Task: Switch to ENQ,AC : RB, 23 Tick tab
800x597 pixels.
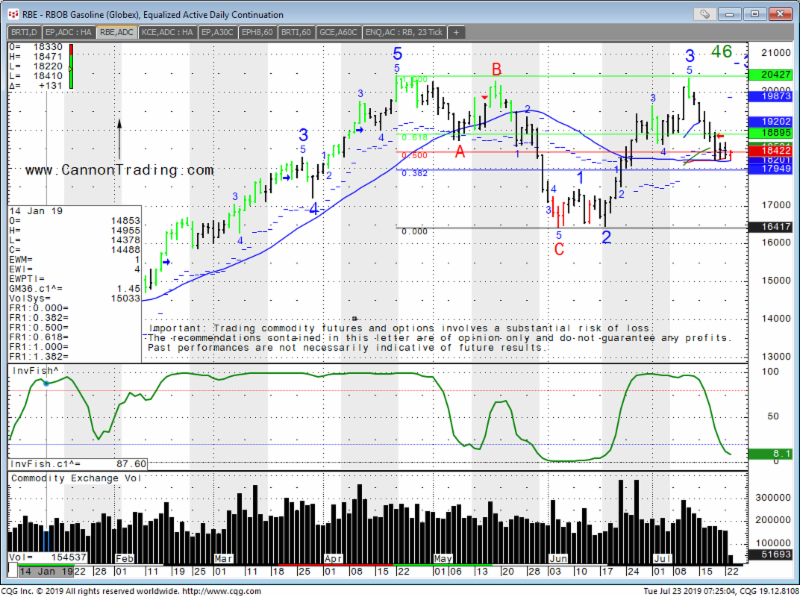Action: point(408,32)
